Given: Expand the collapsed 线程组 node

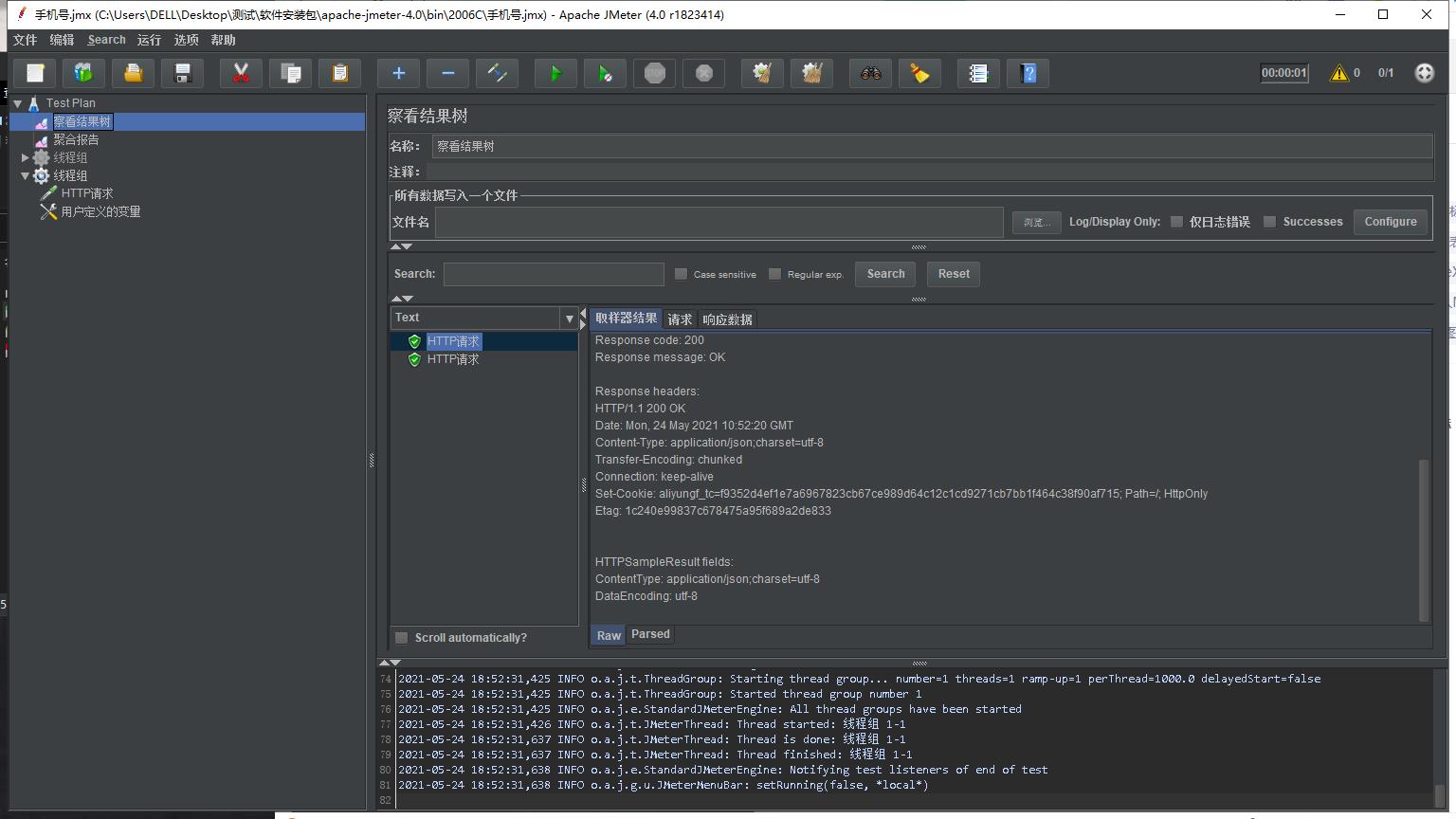Looking at the screenshot, I should point(25,157).
